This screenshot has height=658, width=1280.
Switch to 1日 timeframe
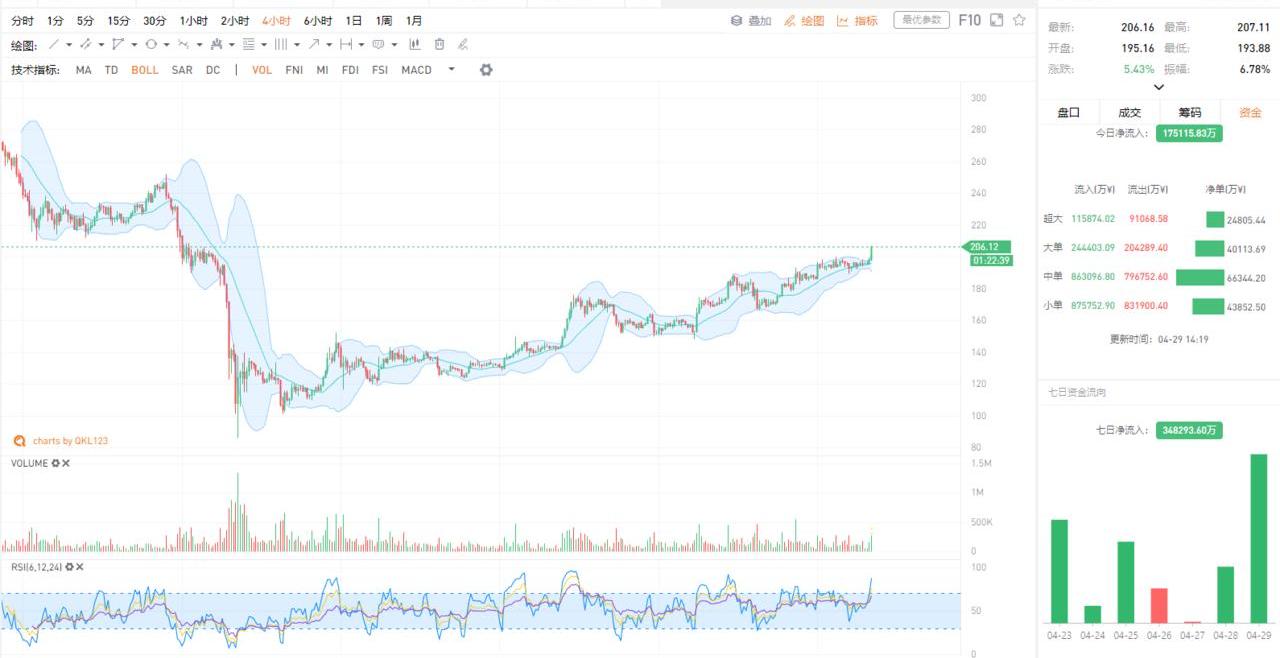[354, 20]
